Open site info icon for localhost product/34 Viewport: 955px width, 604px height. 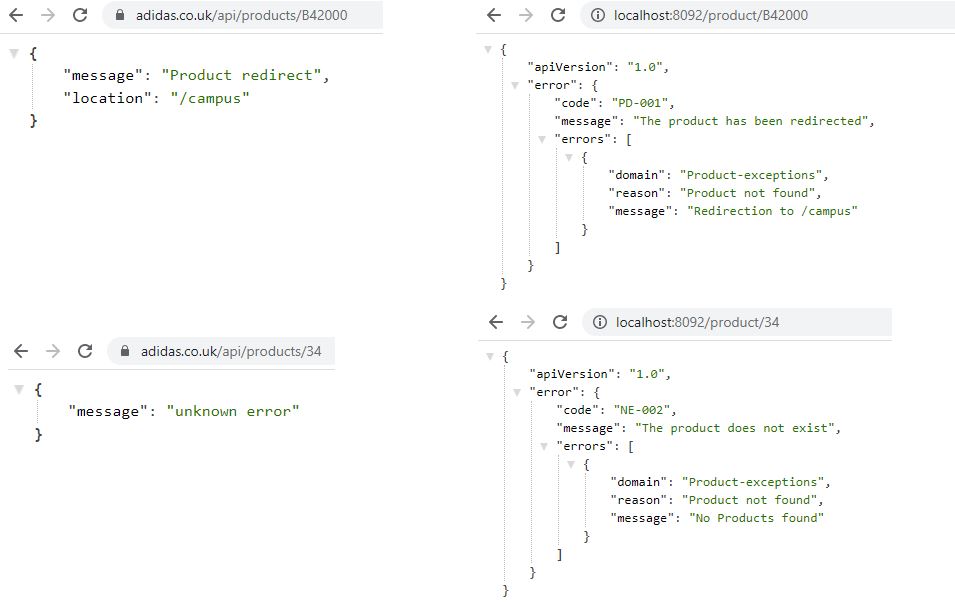tap(599, 322)
